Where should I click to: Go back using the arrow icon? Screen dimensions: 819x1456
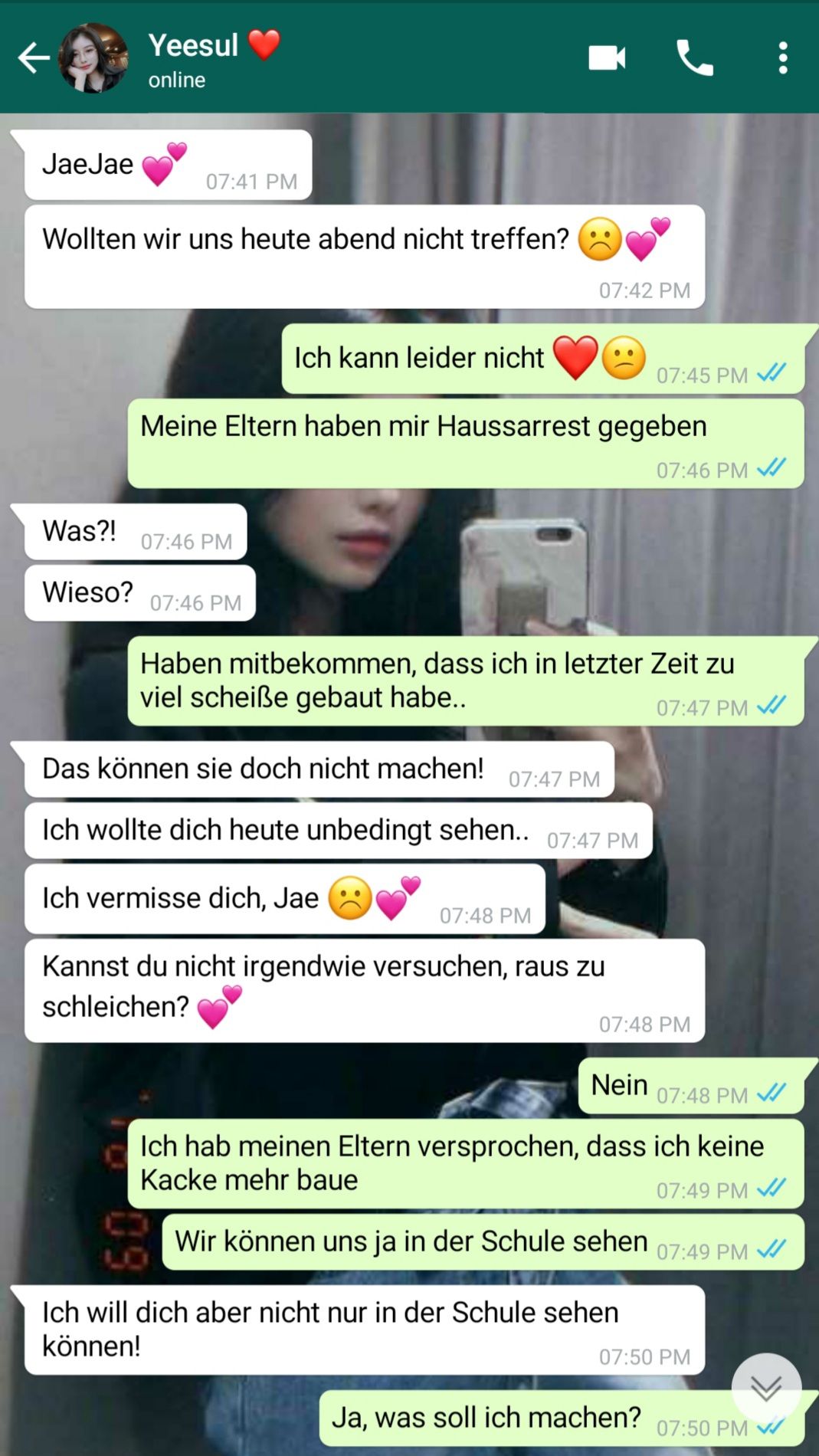34,58
